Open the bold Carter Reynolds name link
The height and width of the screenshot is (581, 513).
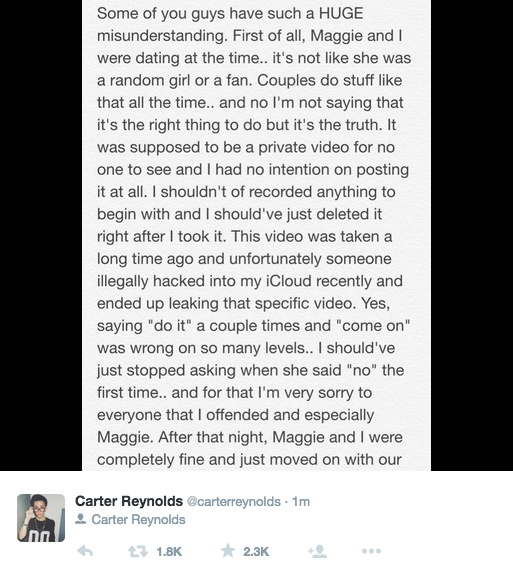click(x=129, y=501)
